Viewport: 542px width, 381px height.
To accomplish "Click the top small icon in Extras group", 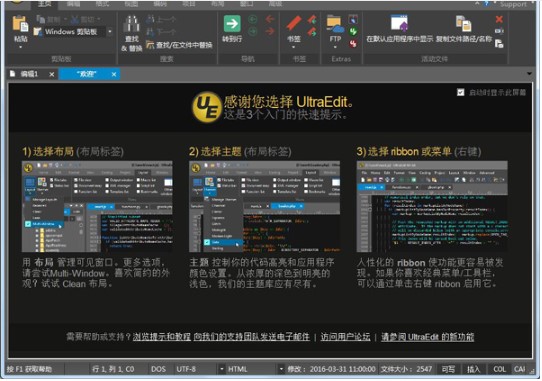I will pos(353,19).
